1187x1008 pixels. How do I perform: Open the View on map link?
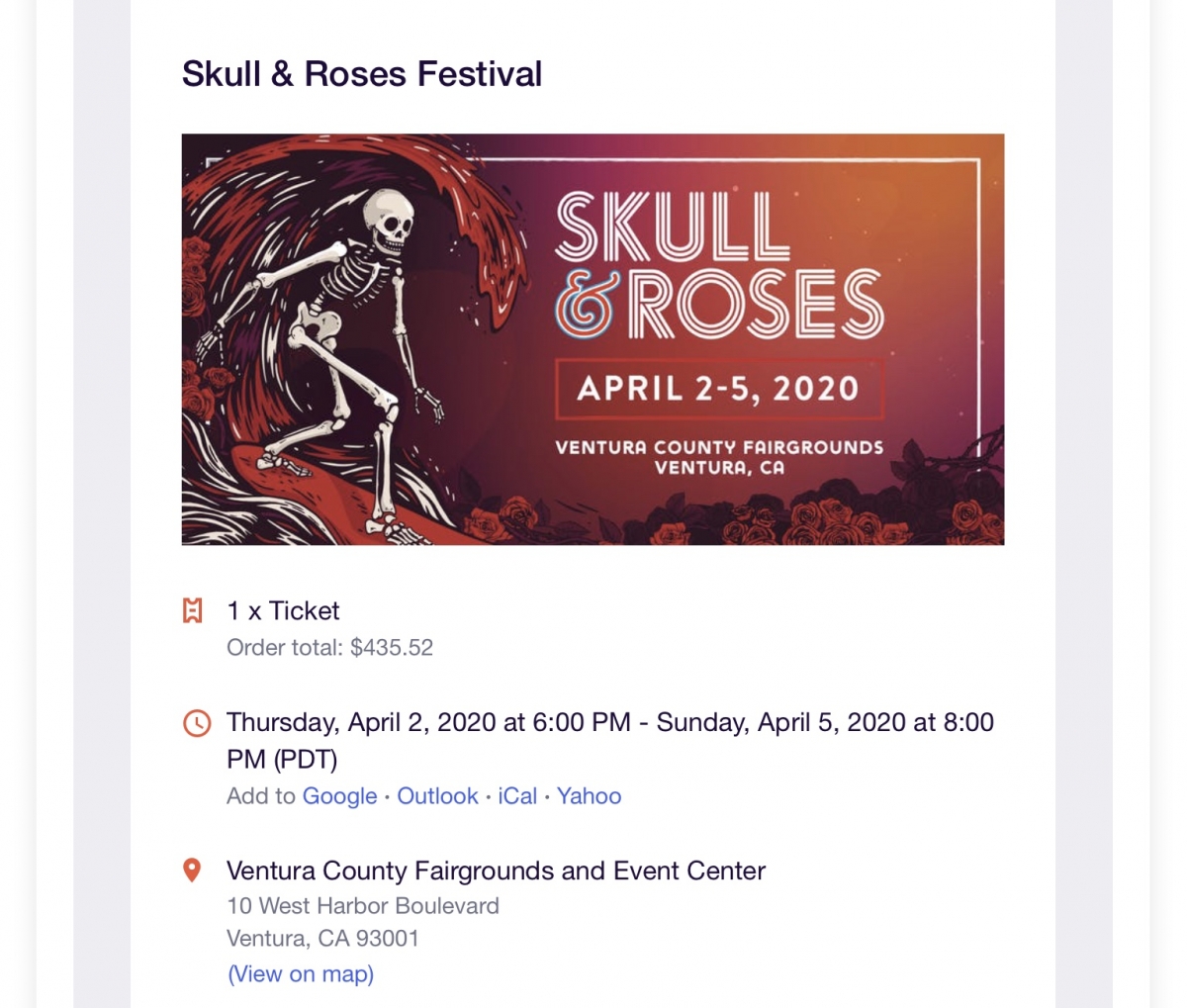pos(301,973)
